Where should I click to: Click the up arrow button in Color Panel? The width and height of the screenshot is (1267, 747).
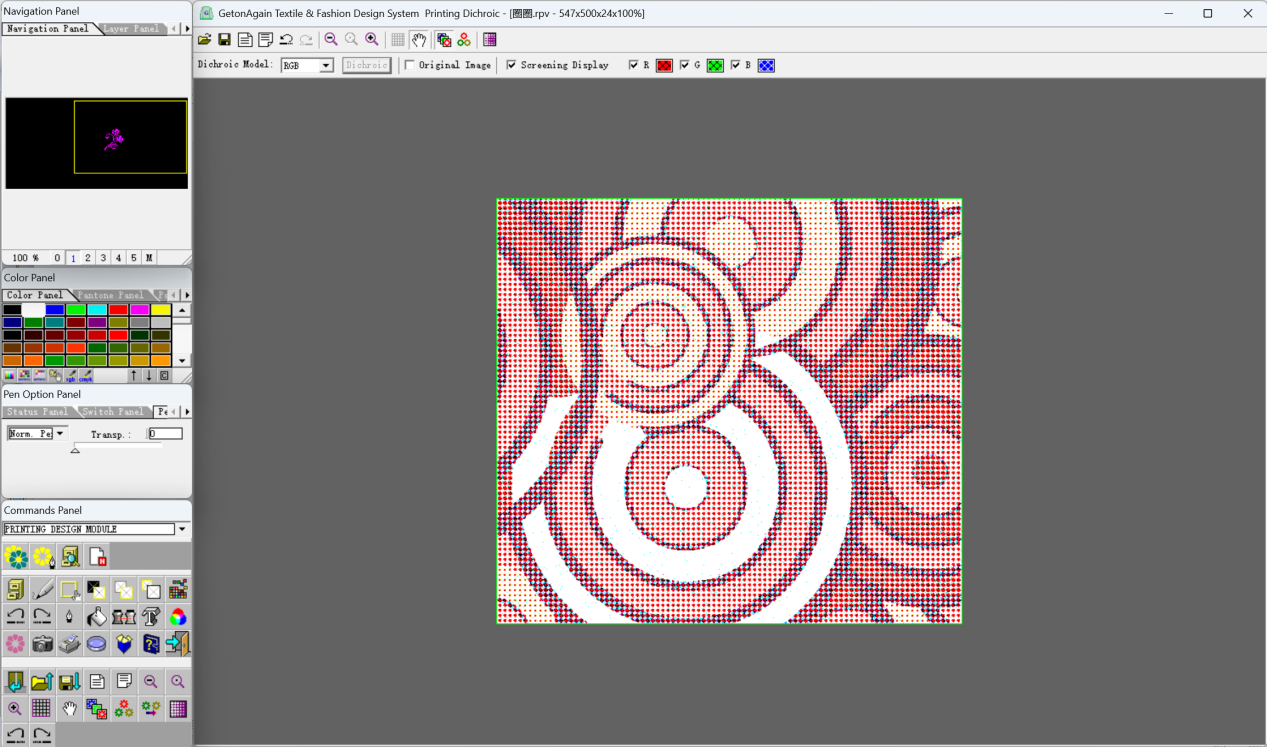point(134,376)
